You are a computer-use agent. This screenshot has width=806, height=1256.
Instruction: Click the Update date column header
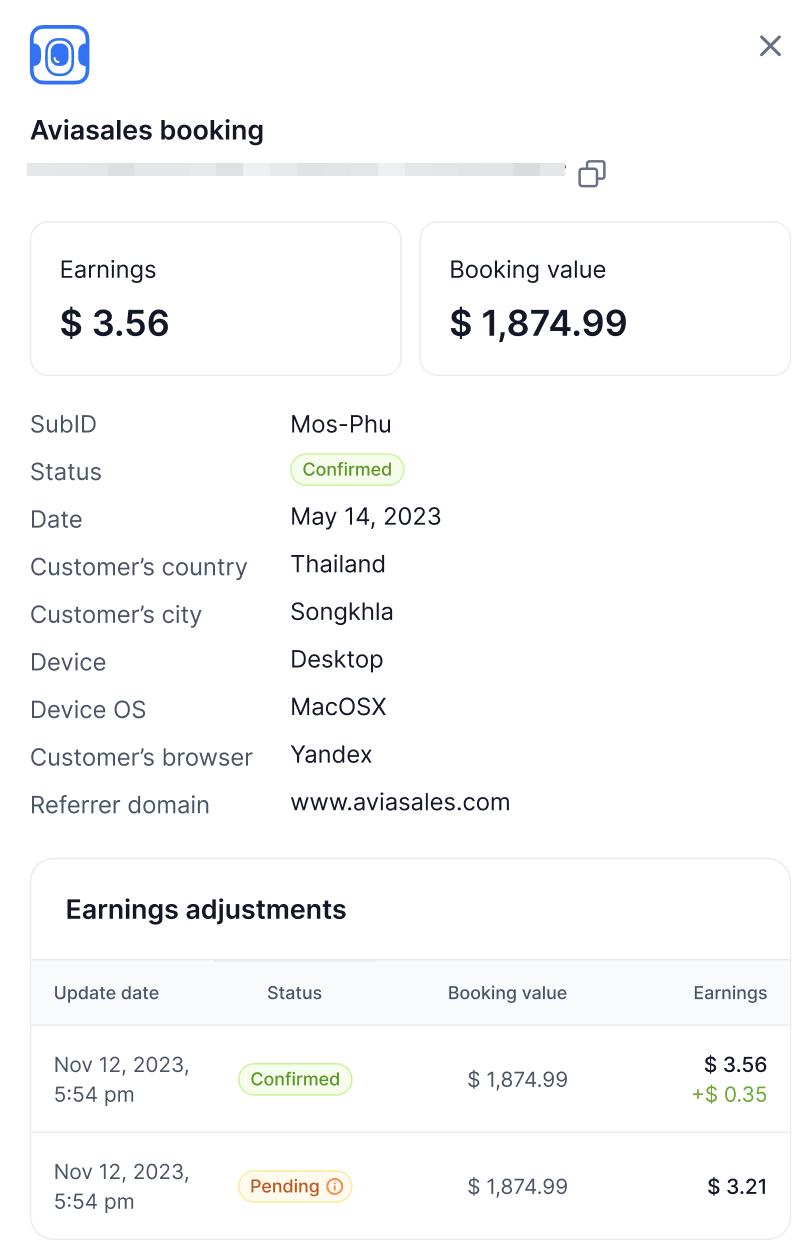click(x=106, y=992)
